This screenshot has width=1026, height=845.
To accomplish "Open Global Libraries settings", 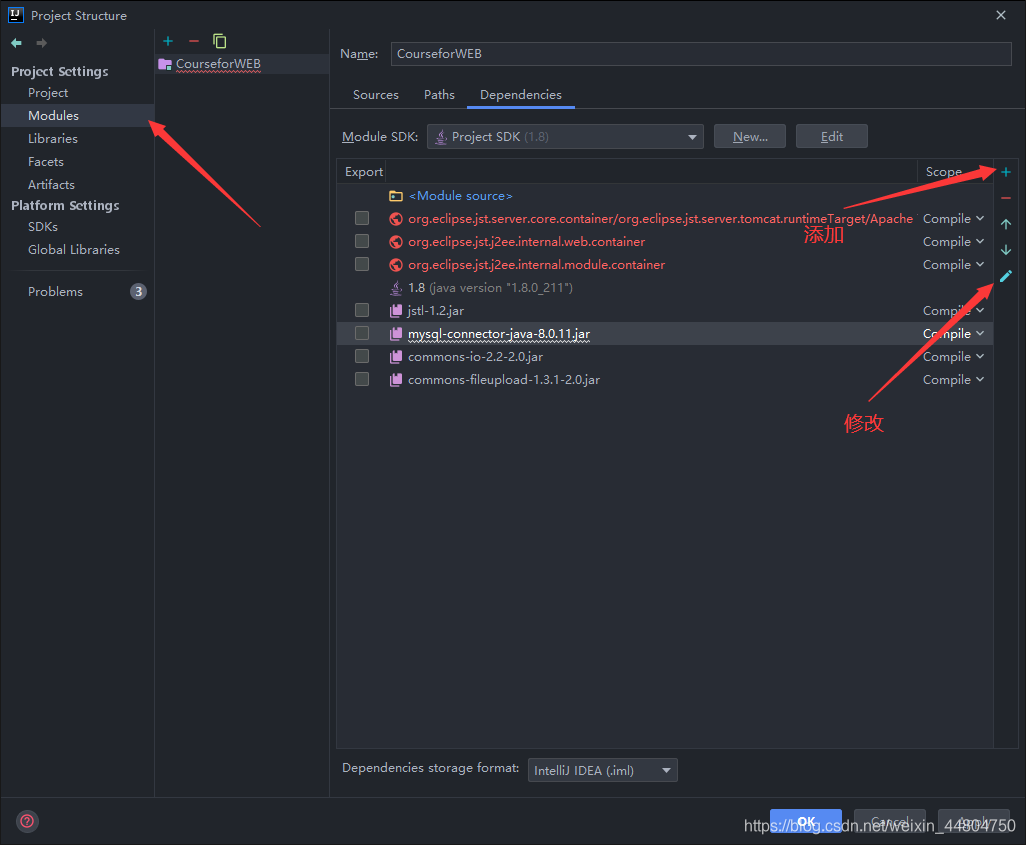I will tap(74, 249).
